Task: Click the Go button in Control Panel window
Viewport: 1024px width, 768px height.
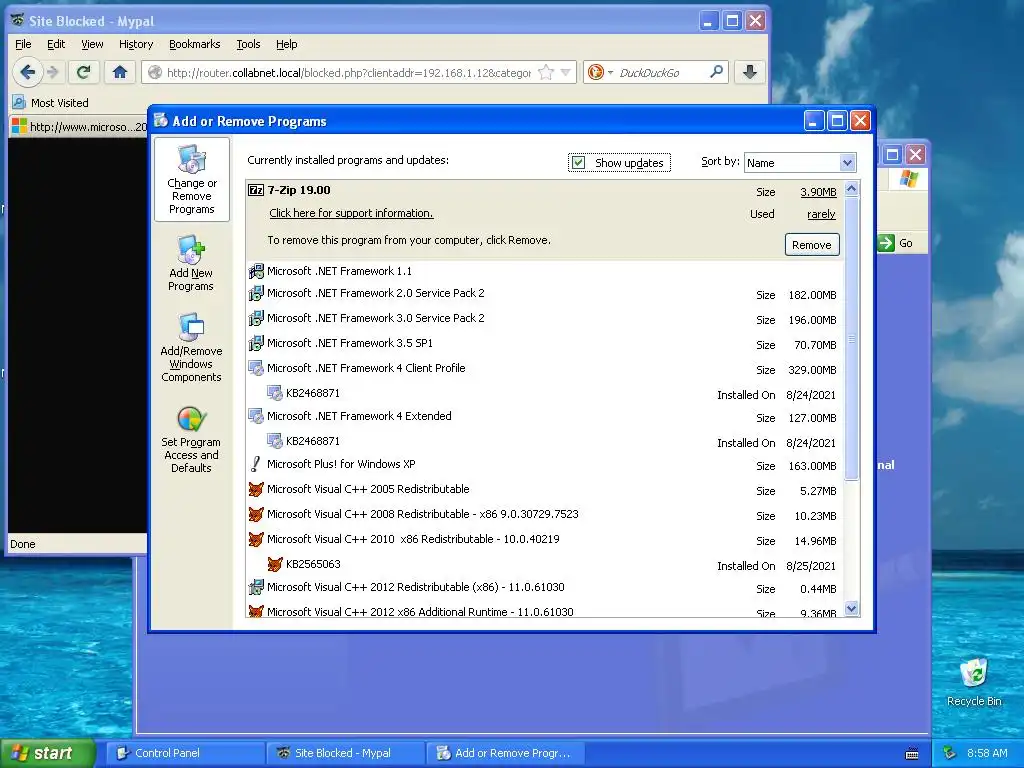Action: tap(896, 243)
